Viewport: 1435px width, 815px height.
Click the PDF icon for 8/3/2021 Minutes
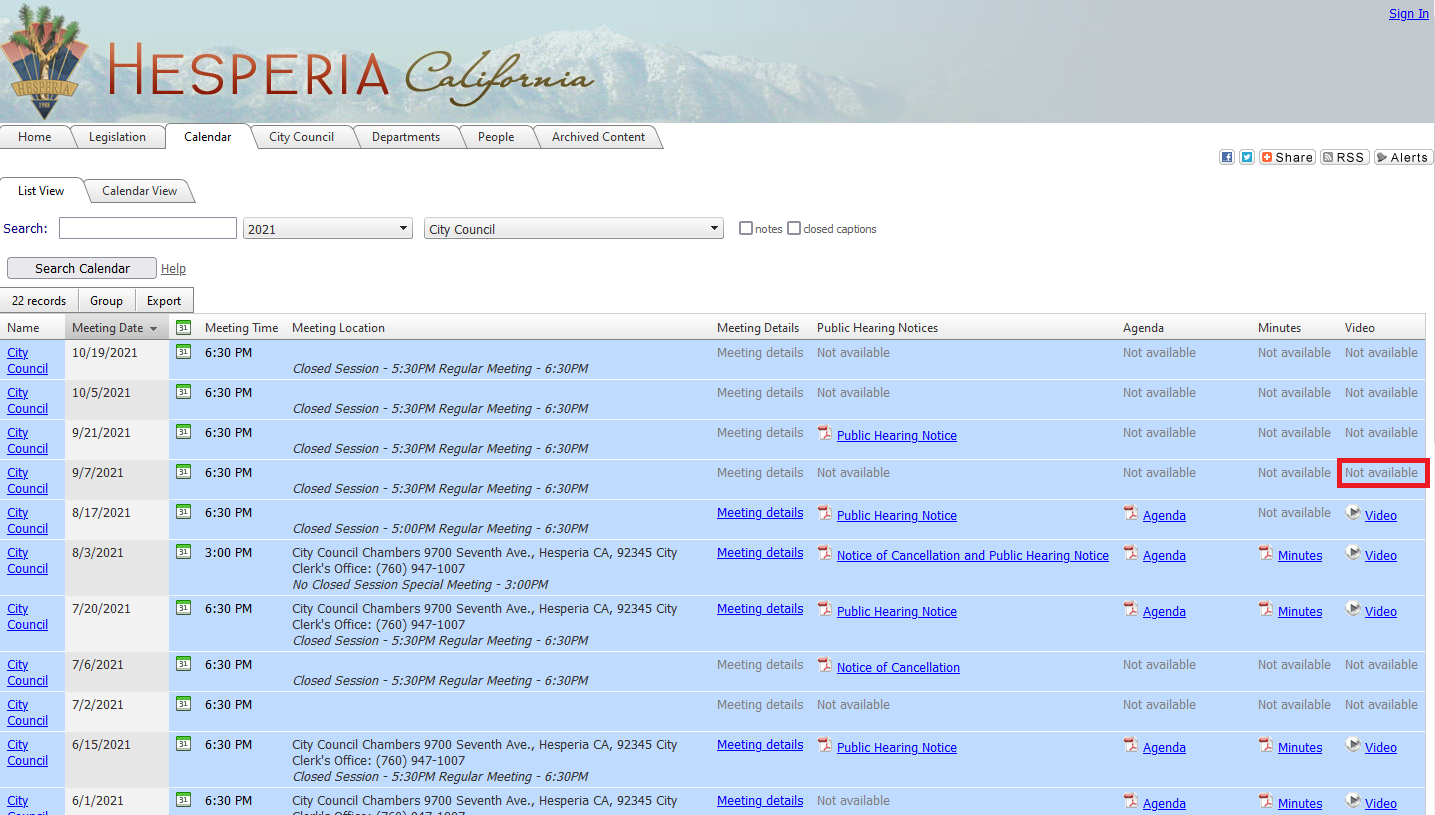(x=1266, y=553)
